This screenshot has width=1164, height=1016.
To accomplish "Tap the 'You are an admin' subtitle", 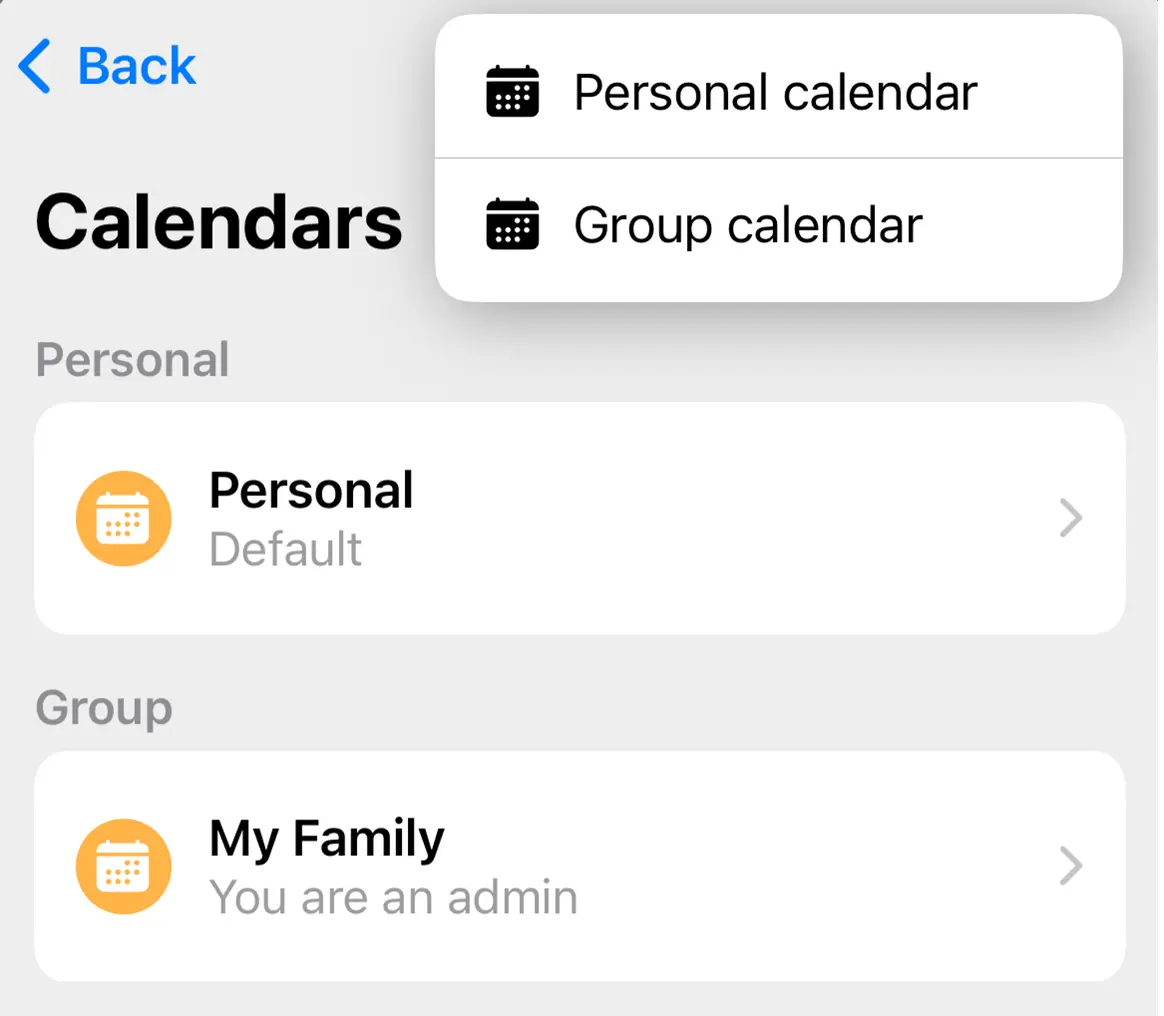I will [x=393, y=897].
